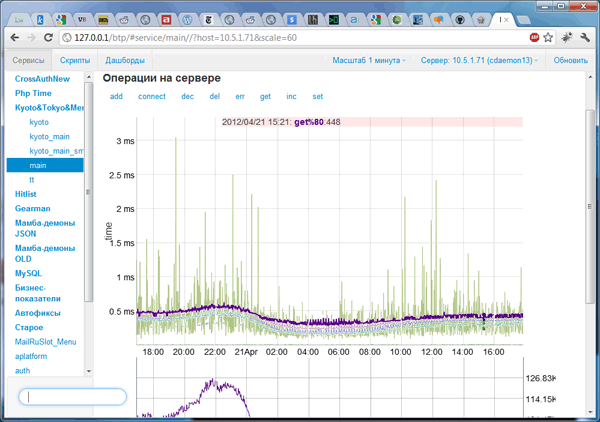Switch to the Lw browser tab
This screenshot has width=600, height=422.
pos(19,20)
